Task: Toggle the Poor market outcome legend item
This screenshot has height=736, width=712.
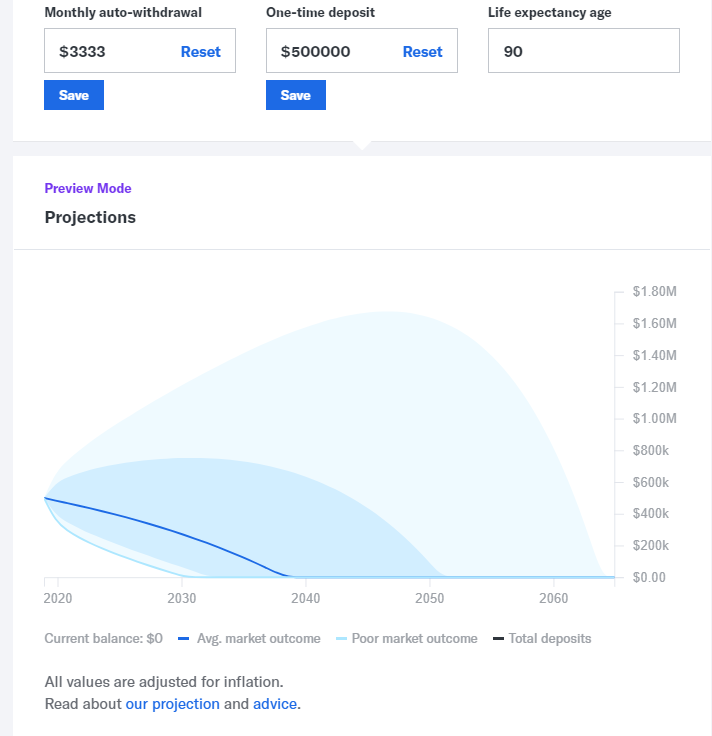Action: pyautogui.click(x=413, y=638)
